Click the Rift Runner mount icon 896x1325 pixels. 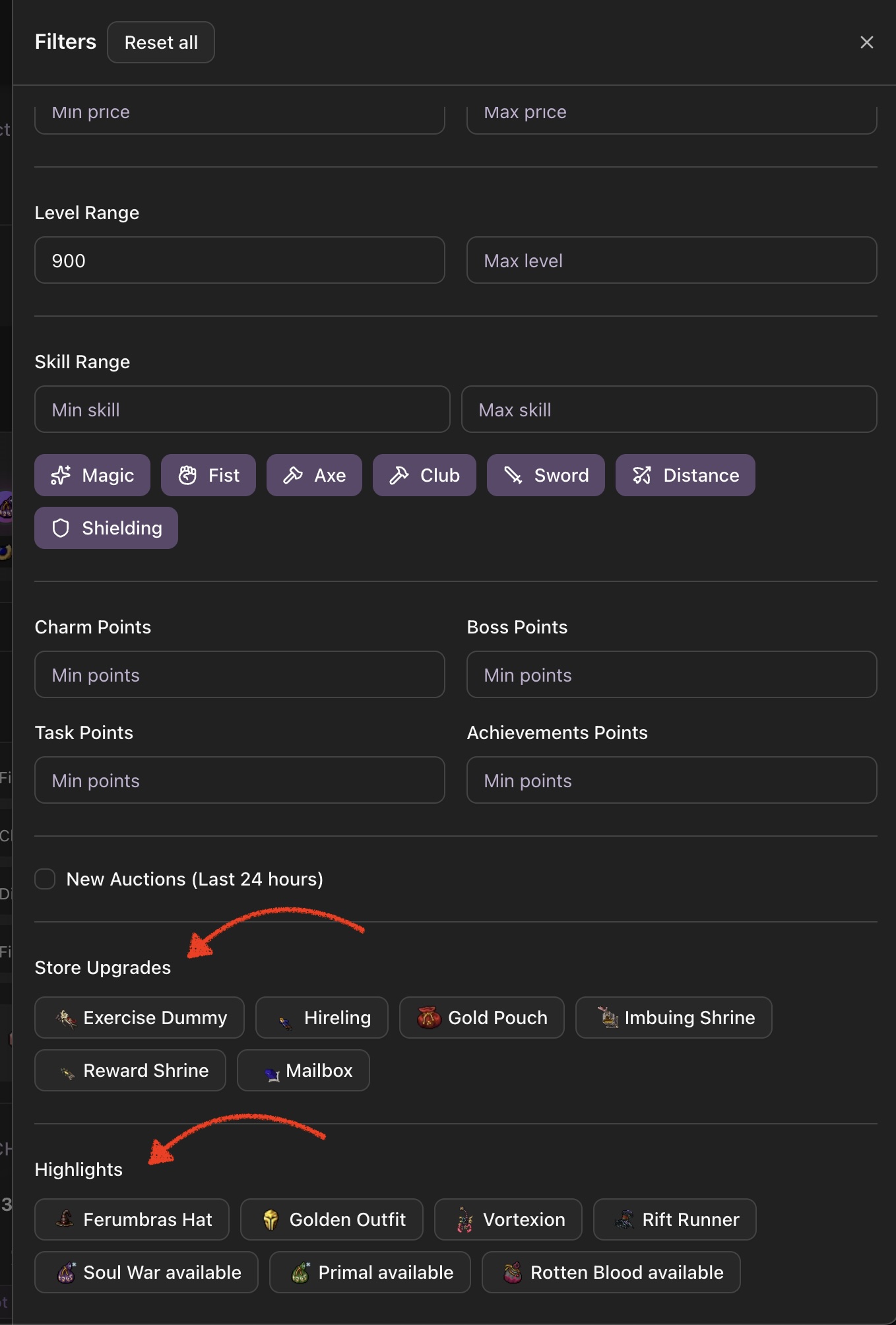(x=624, y=1219)
